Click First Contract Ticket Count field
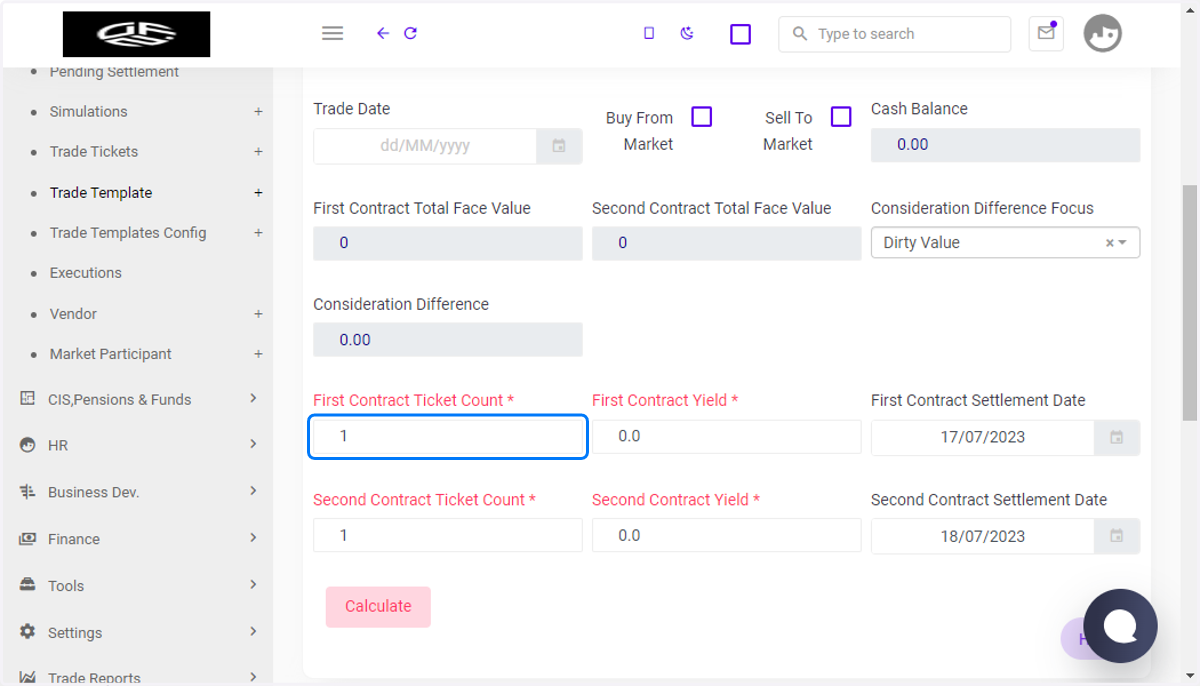This screenshot has width=1200, height=686. click(x=448, y=437)
